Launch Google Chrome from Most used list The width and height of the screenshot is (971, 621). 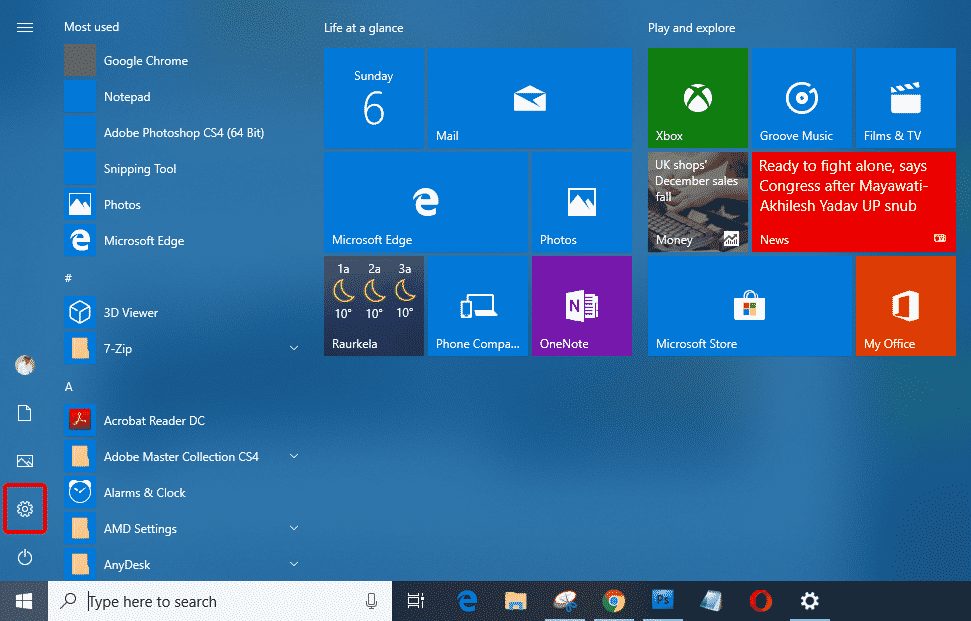(x=181, y=61)
